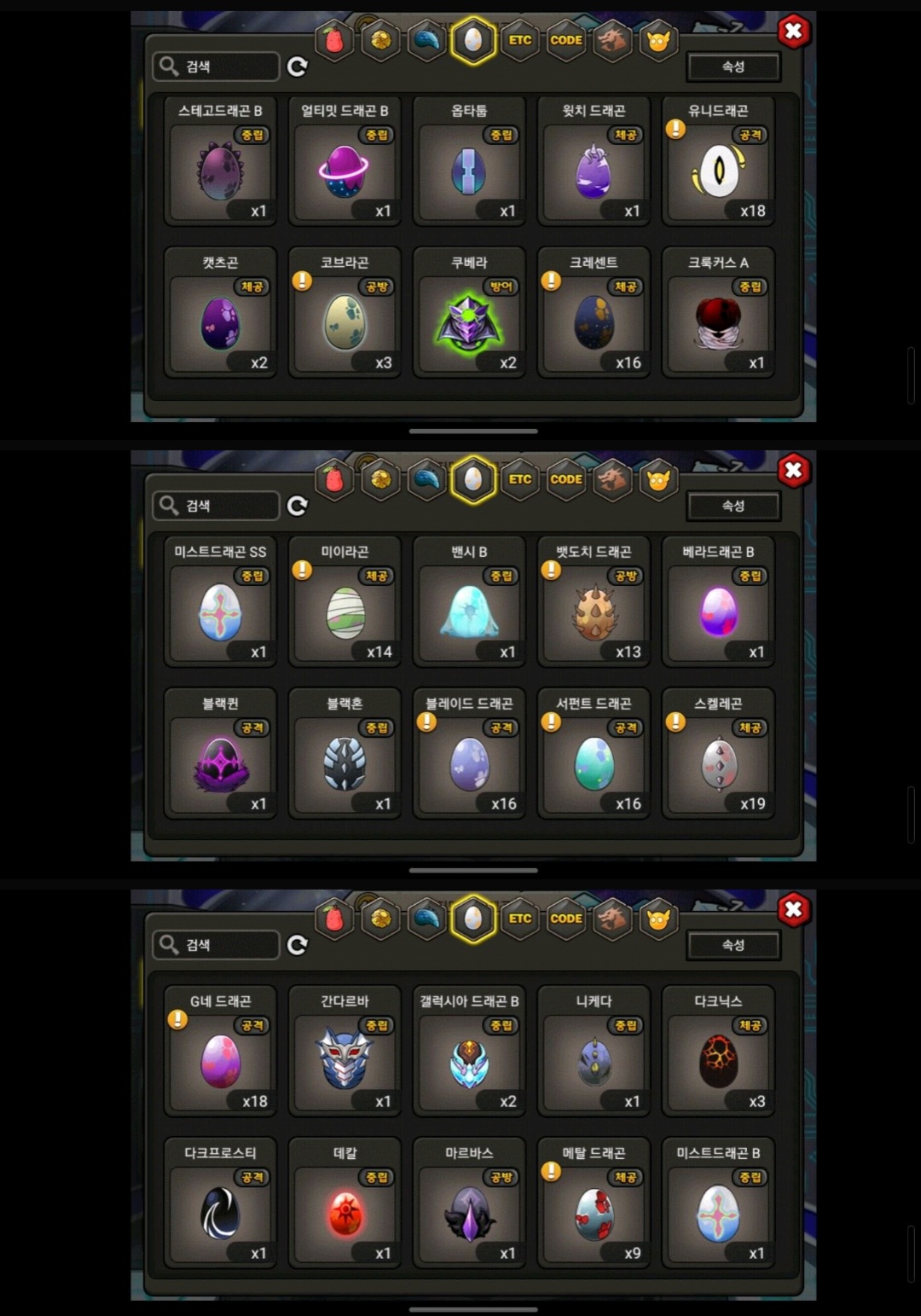The width and height of the screenshot is (921, 1316).
Task: Select the 다크닉스 lava egg
Action: pos(718,1052)
